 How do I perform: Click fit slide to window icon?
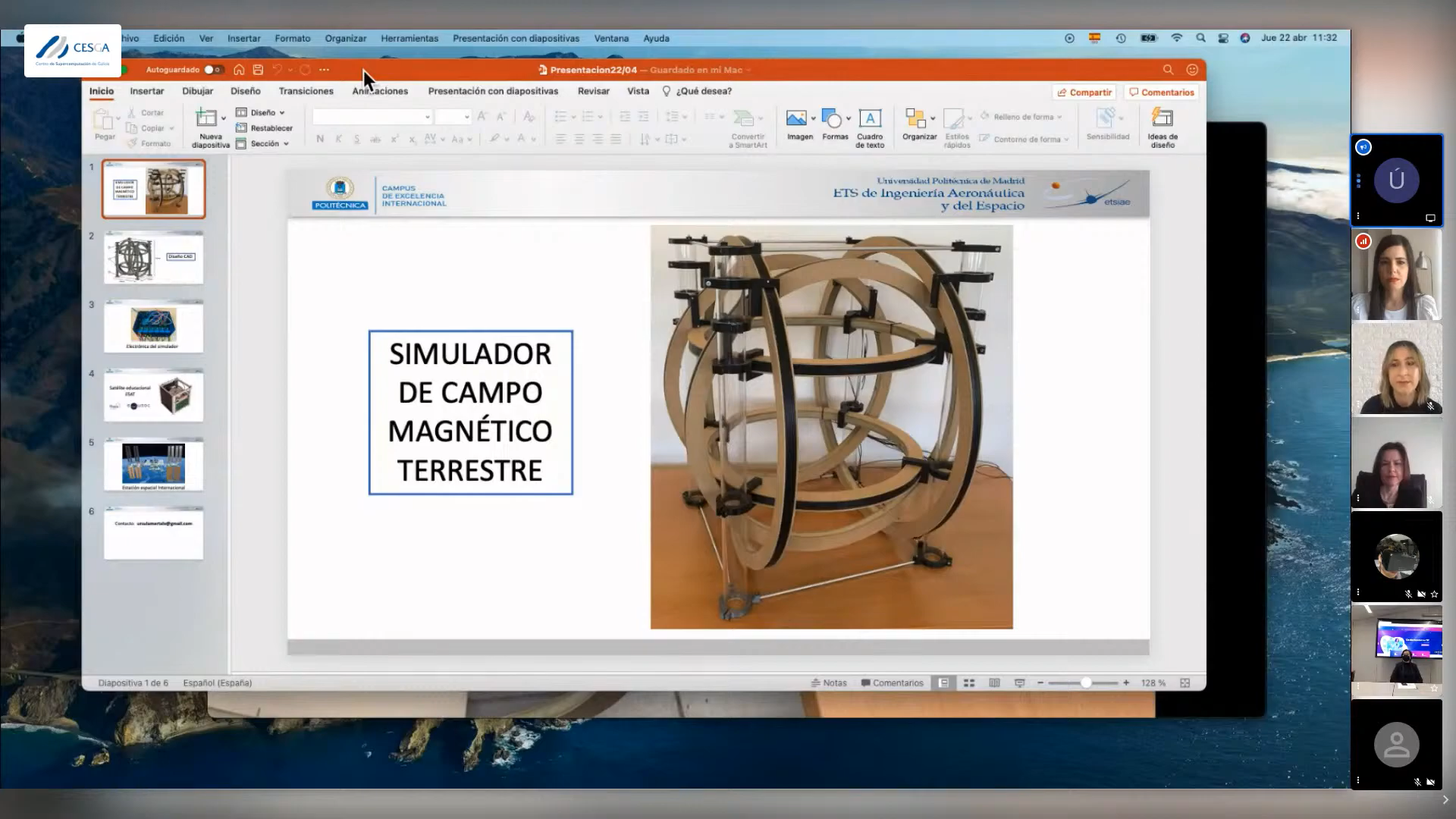pos(1185,683)
